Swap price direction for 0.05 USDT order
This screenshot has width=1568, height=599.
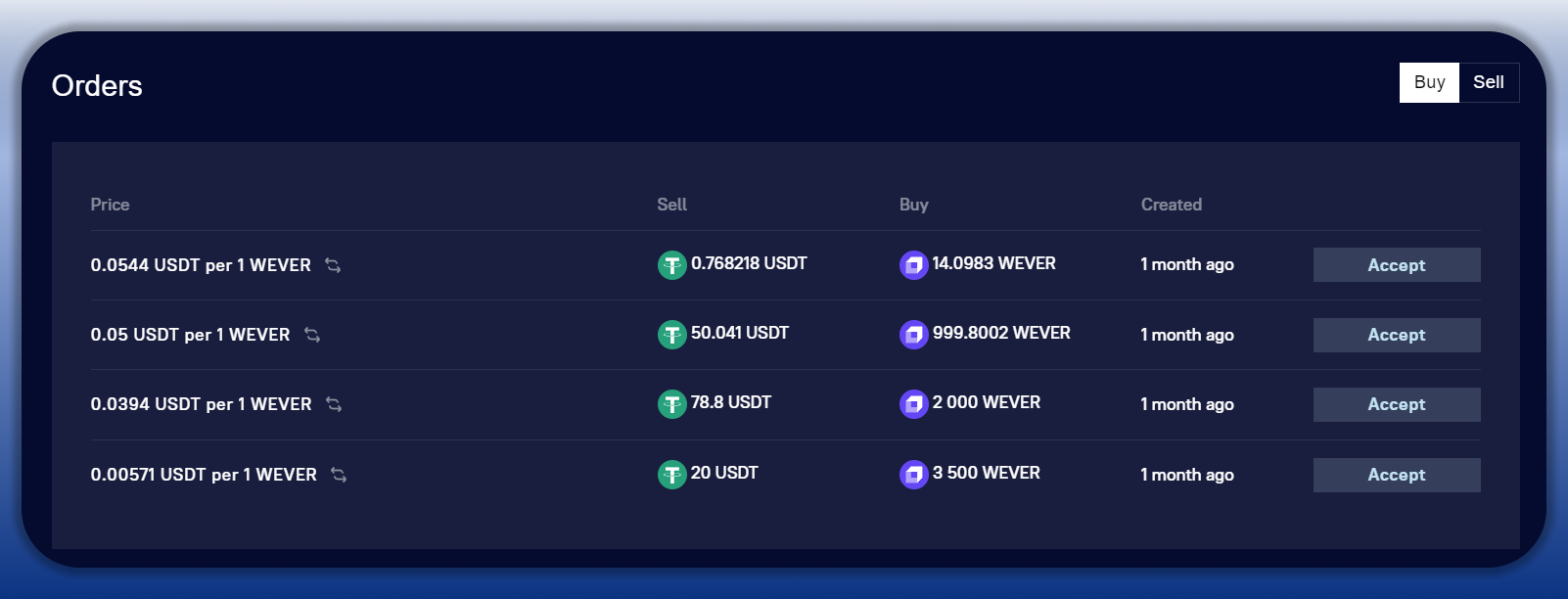pyautogui.click(x=312, y=335)
